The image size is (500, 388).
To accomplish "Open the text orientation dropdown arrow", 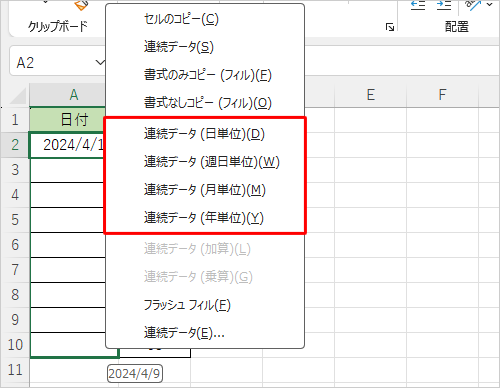I will pos(489,4).
